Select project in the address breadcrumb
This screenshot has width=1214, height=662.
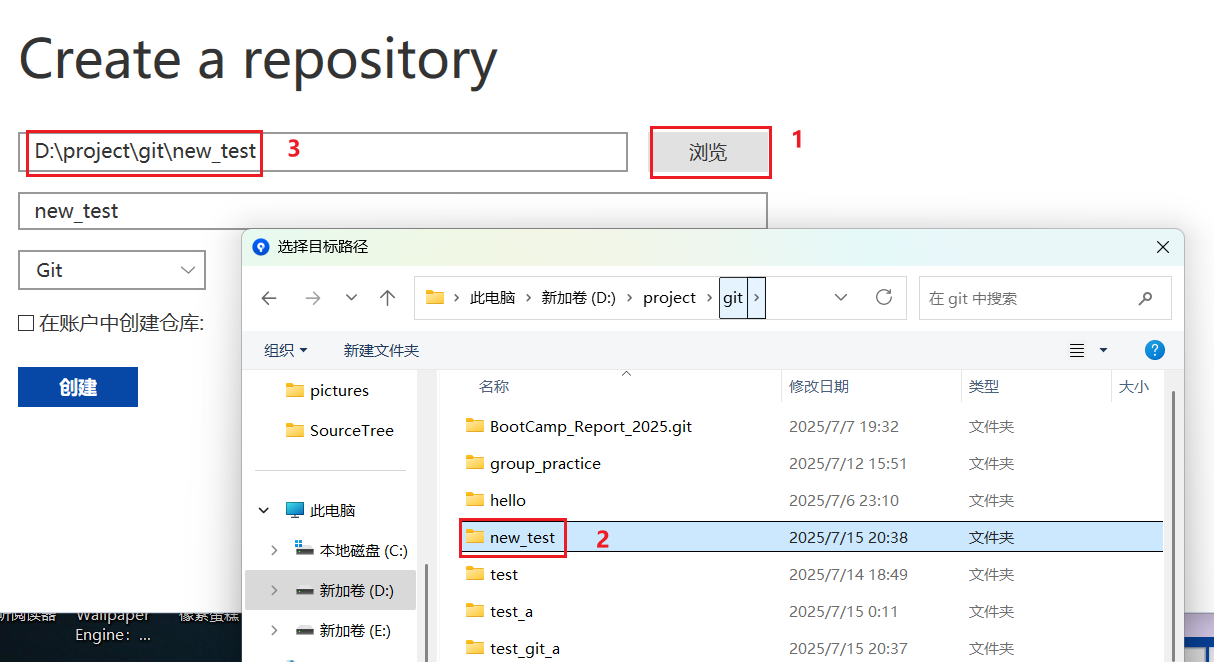pyautogui.click(x=669, y=298)
